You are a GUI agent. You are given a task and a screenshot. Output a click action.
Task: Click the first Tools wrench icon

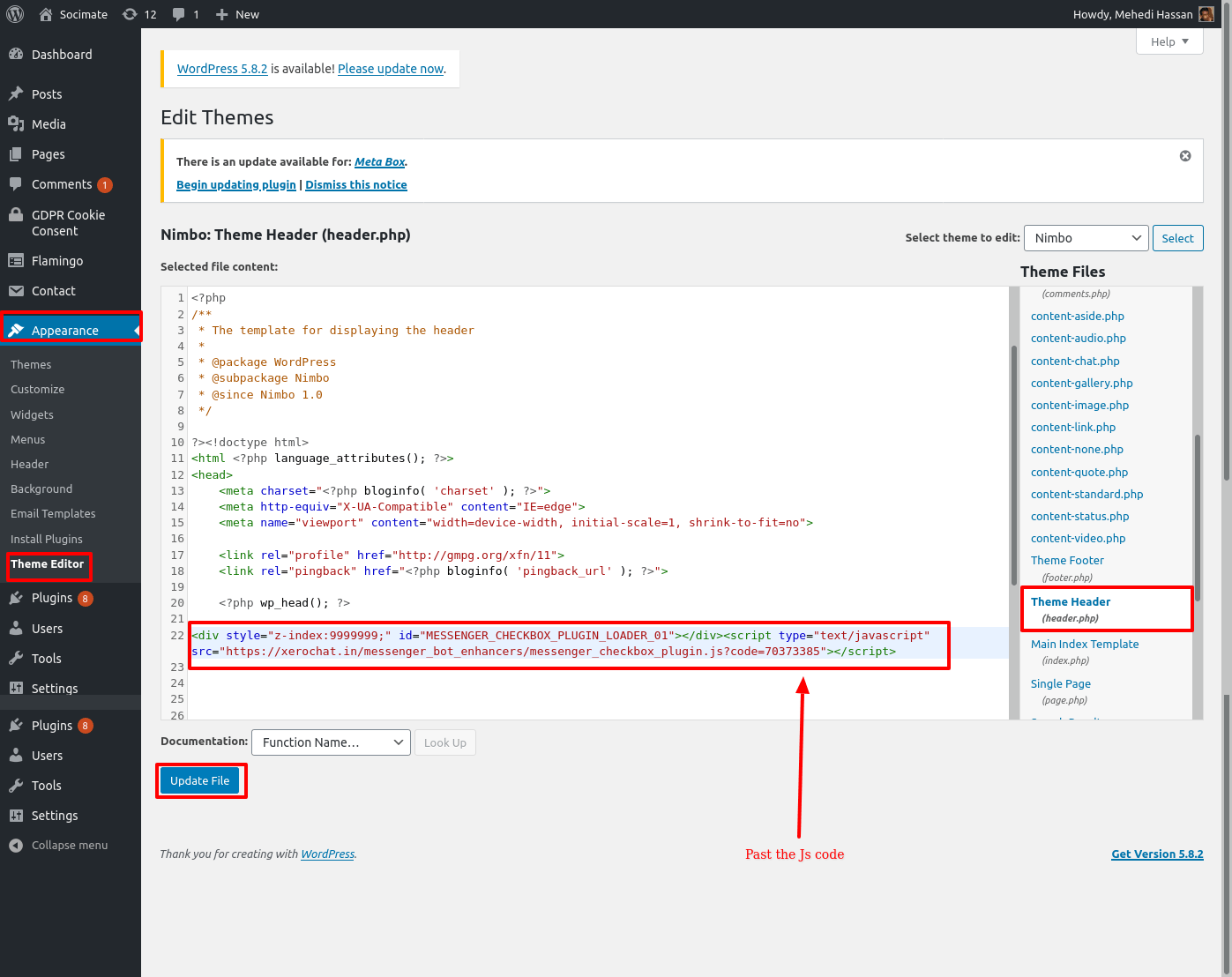pyautogui.click(x=16, y=658)
